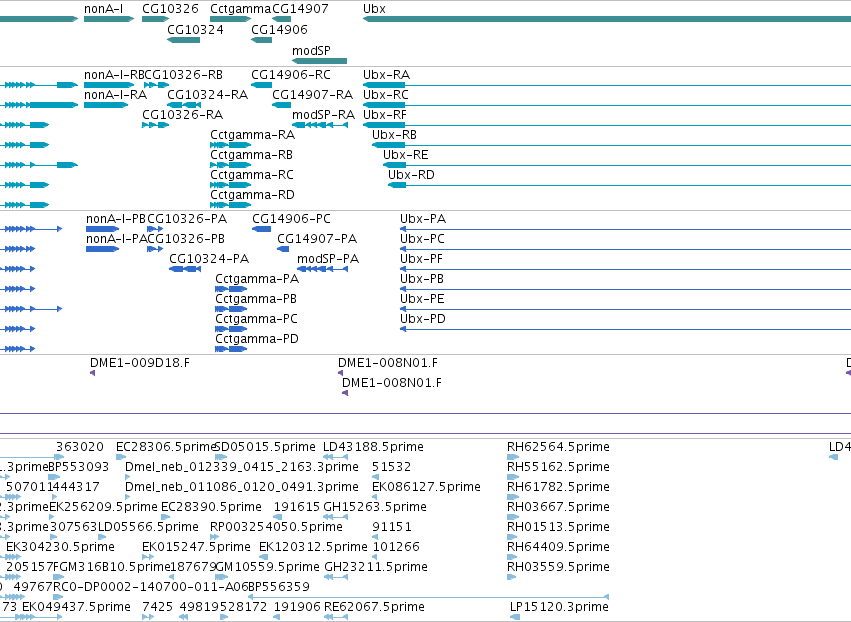The height and width of the screenshot is (622, 851).
Task: Open the LD43188.5prime EST label
Action: (373, 447)
